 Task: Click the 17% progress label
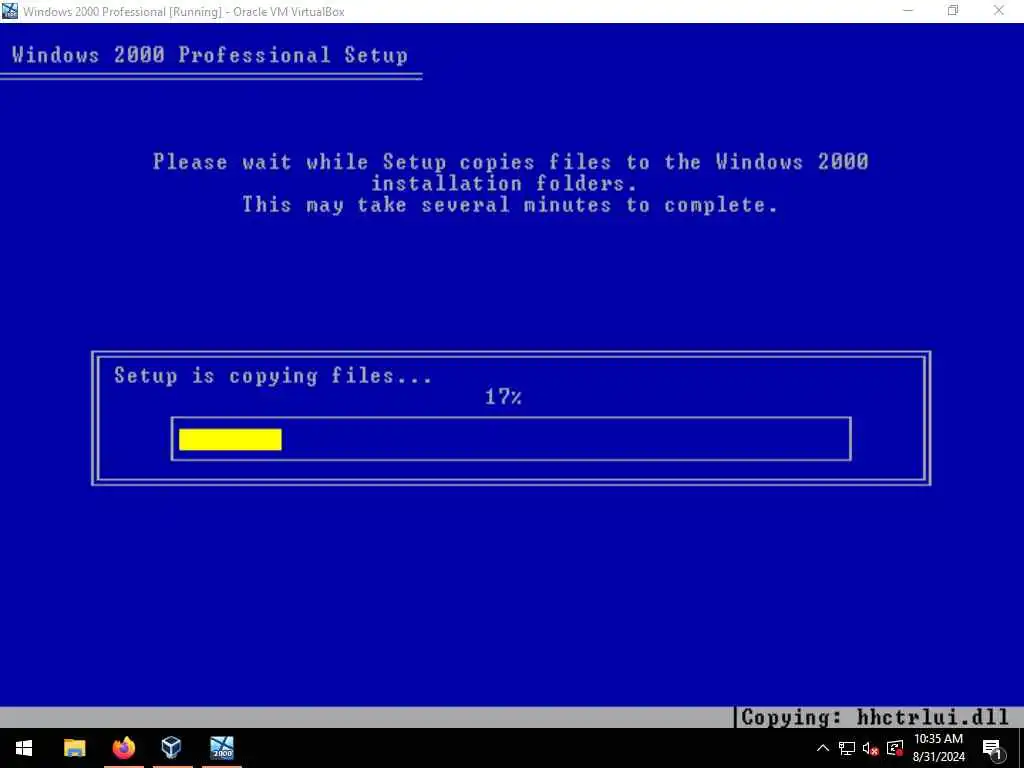click(x=503, y=396)
